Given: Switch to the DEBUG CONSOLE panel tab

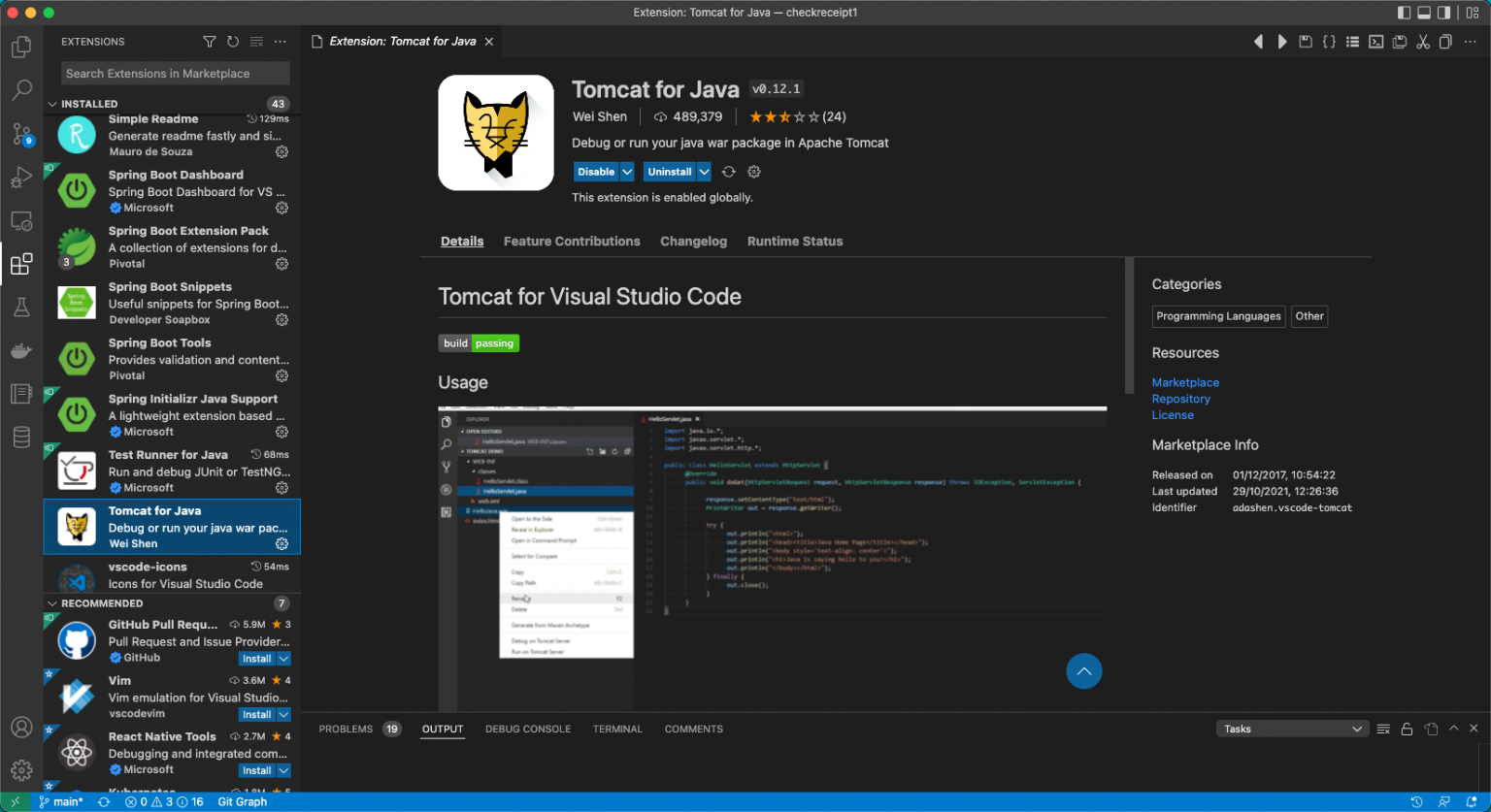Looking at the screenshot, I should [528, 729].
